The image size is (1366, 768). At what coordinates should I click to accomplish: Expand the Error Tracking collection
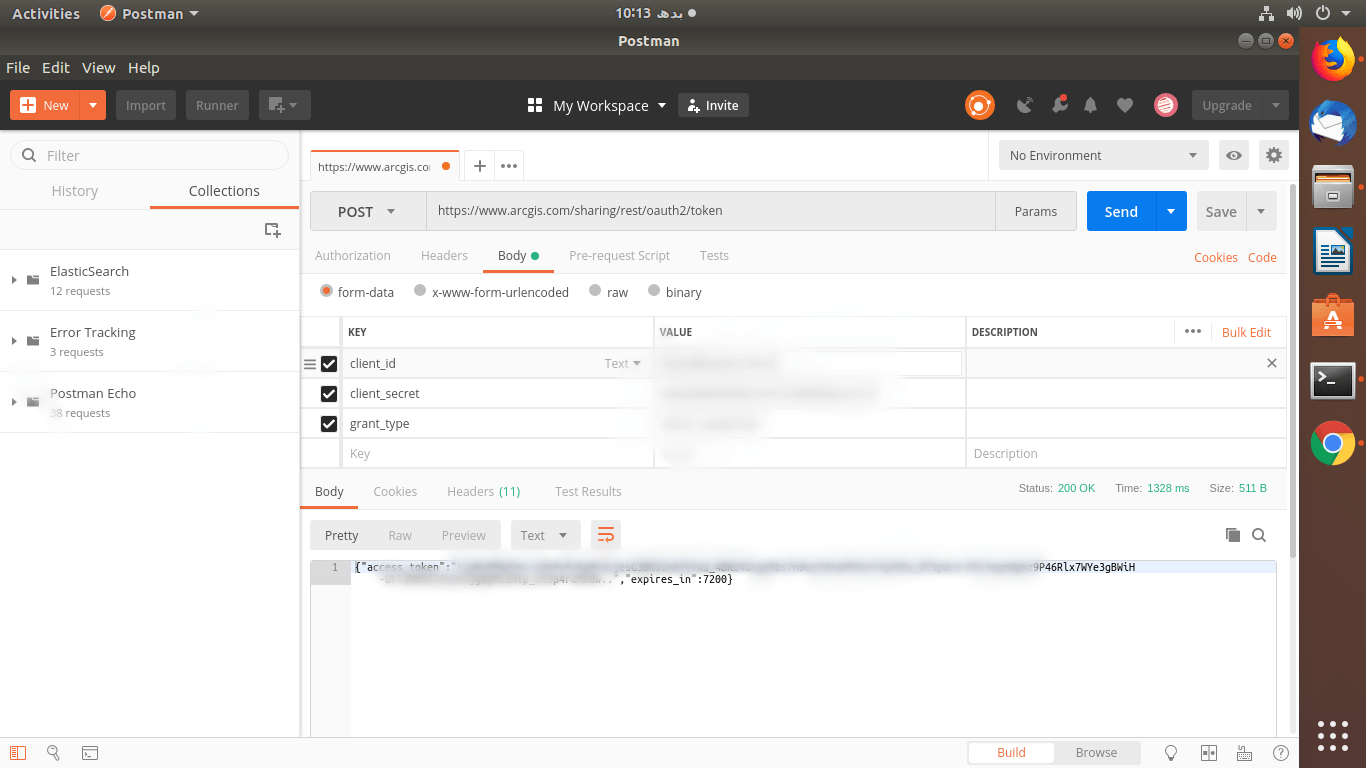[x=14, y=341]
